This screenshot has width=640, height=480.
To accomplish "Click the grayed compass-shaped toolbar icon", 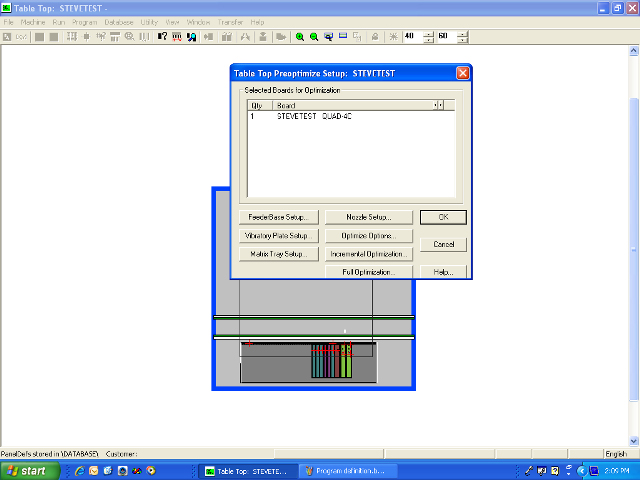I will click(x=245, y=37).
